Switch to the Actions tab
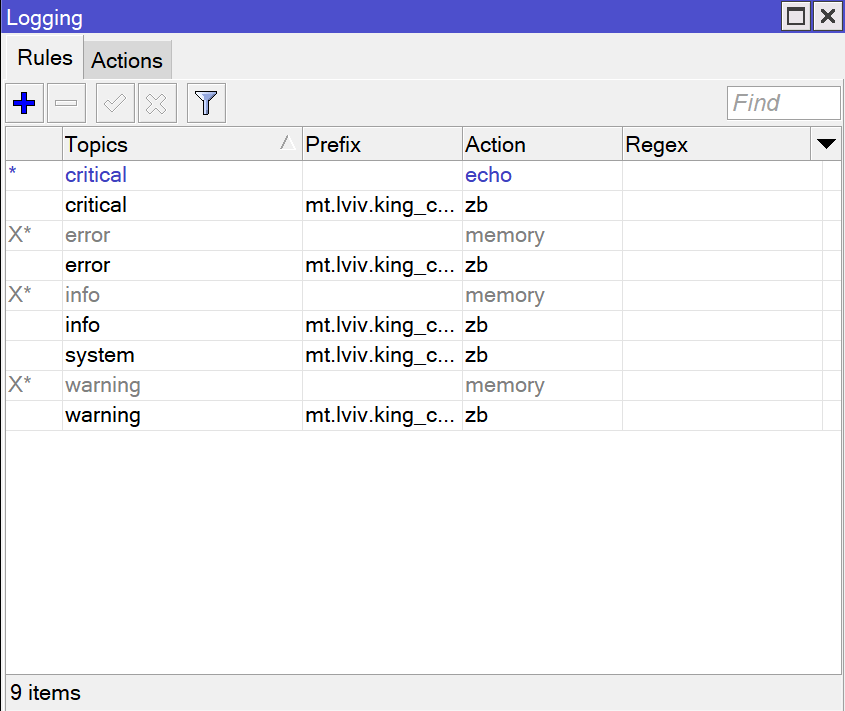 coord(127,60)
